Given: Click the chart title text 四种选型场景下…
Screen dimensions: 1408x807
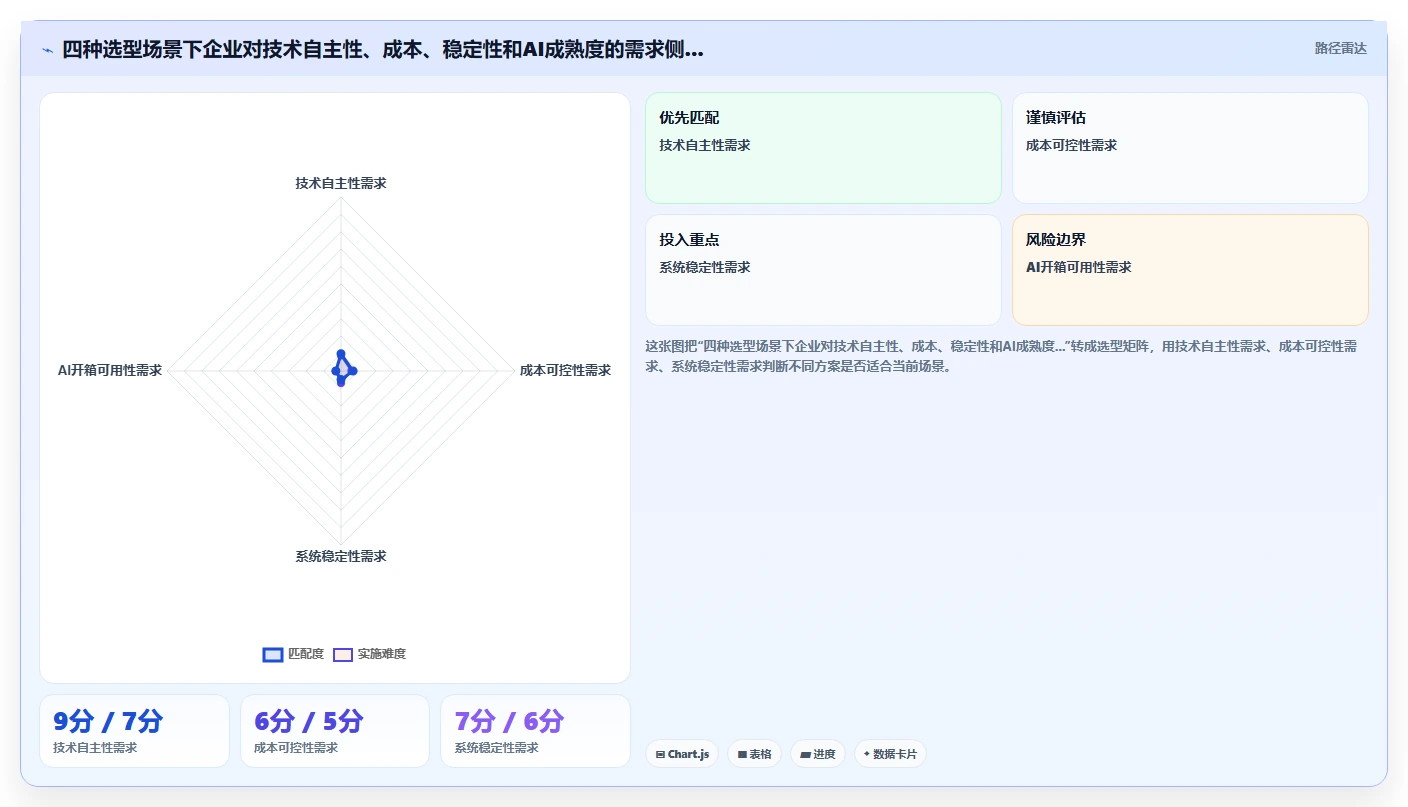Looking at the screenshot, I should pos(383,49).
